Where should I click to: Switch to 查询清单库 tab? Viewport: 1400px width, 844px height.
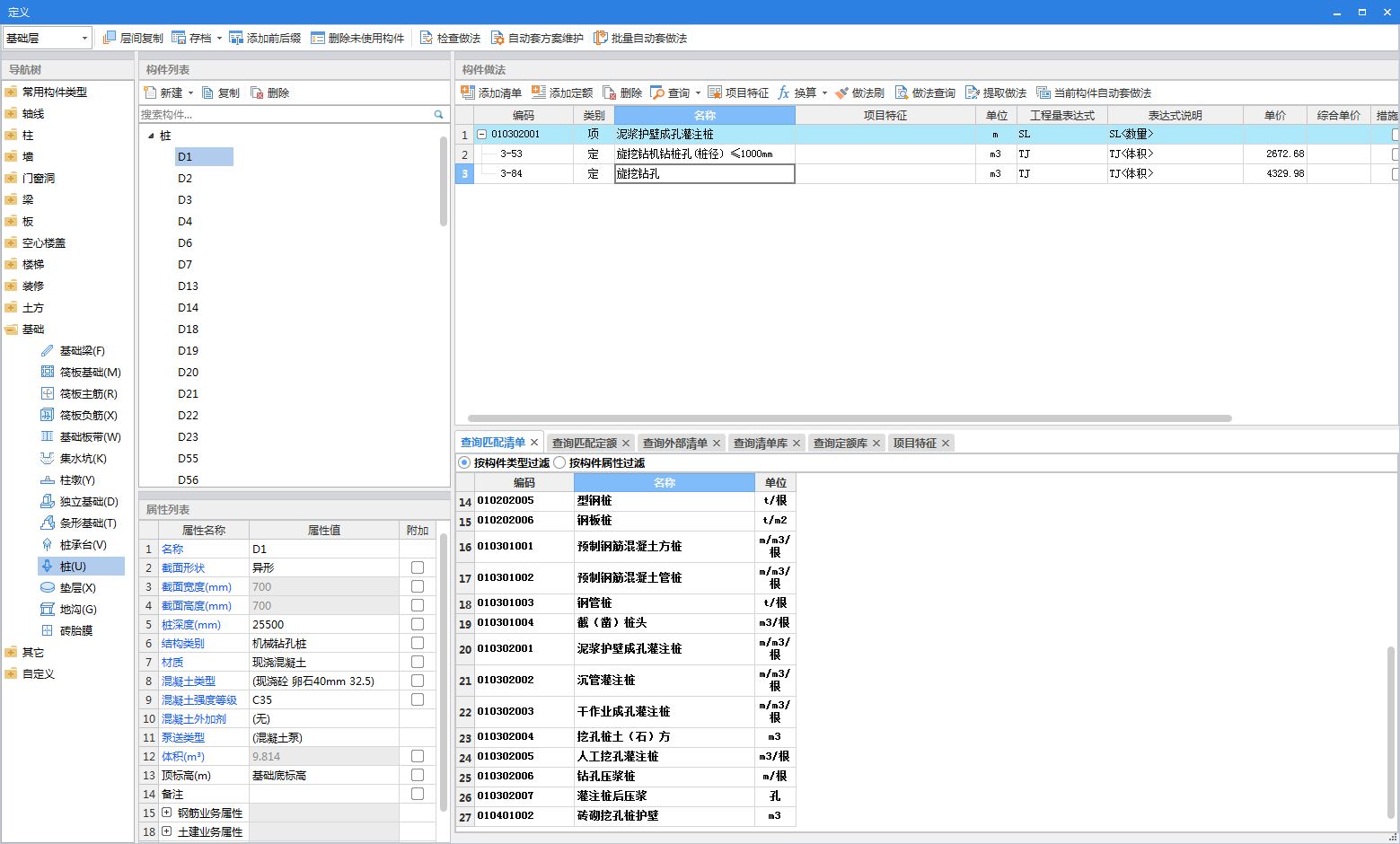pyautogui.click(x=761, y=443)
